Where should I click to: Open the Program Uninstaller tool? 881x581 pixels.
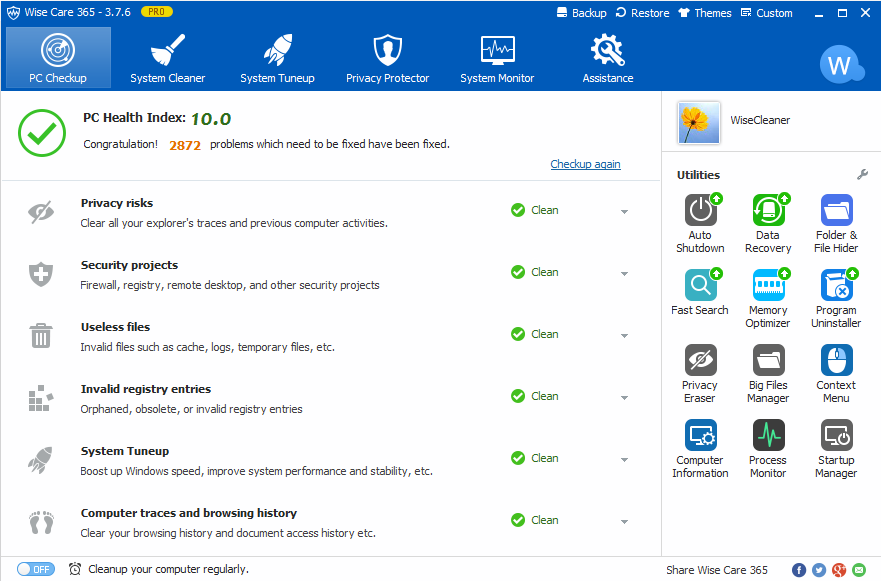click(836, 286)
